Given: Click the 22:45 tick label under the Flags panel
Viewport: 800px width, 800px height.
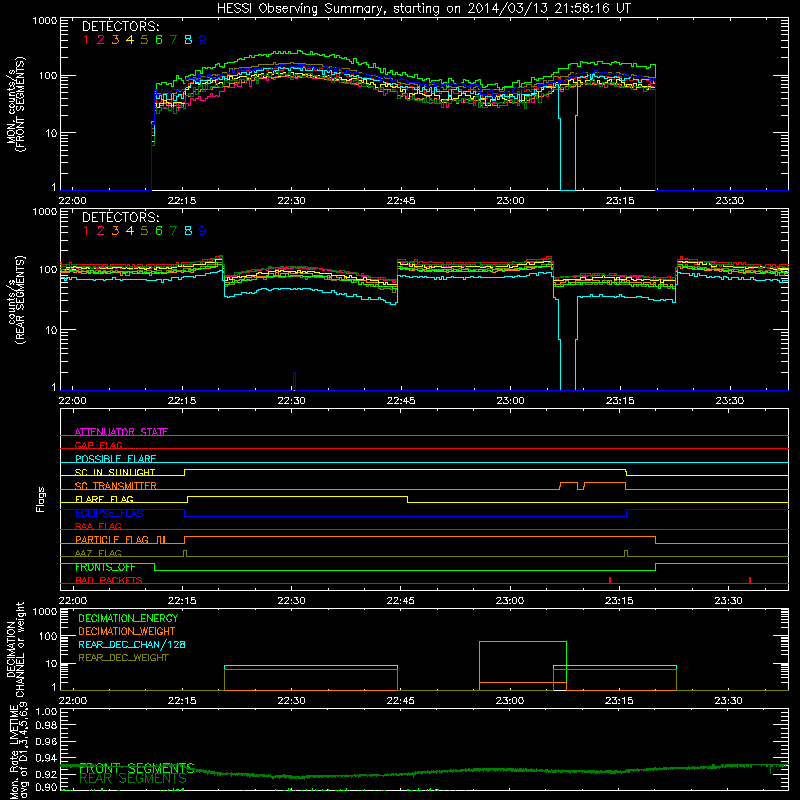Looking at the screenshot, I should tap(401, 601).
